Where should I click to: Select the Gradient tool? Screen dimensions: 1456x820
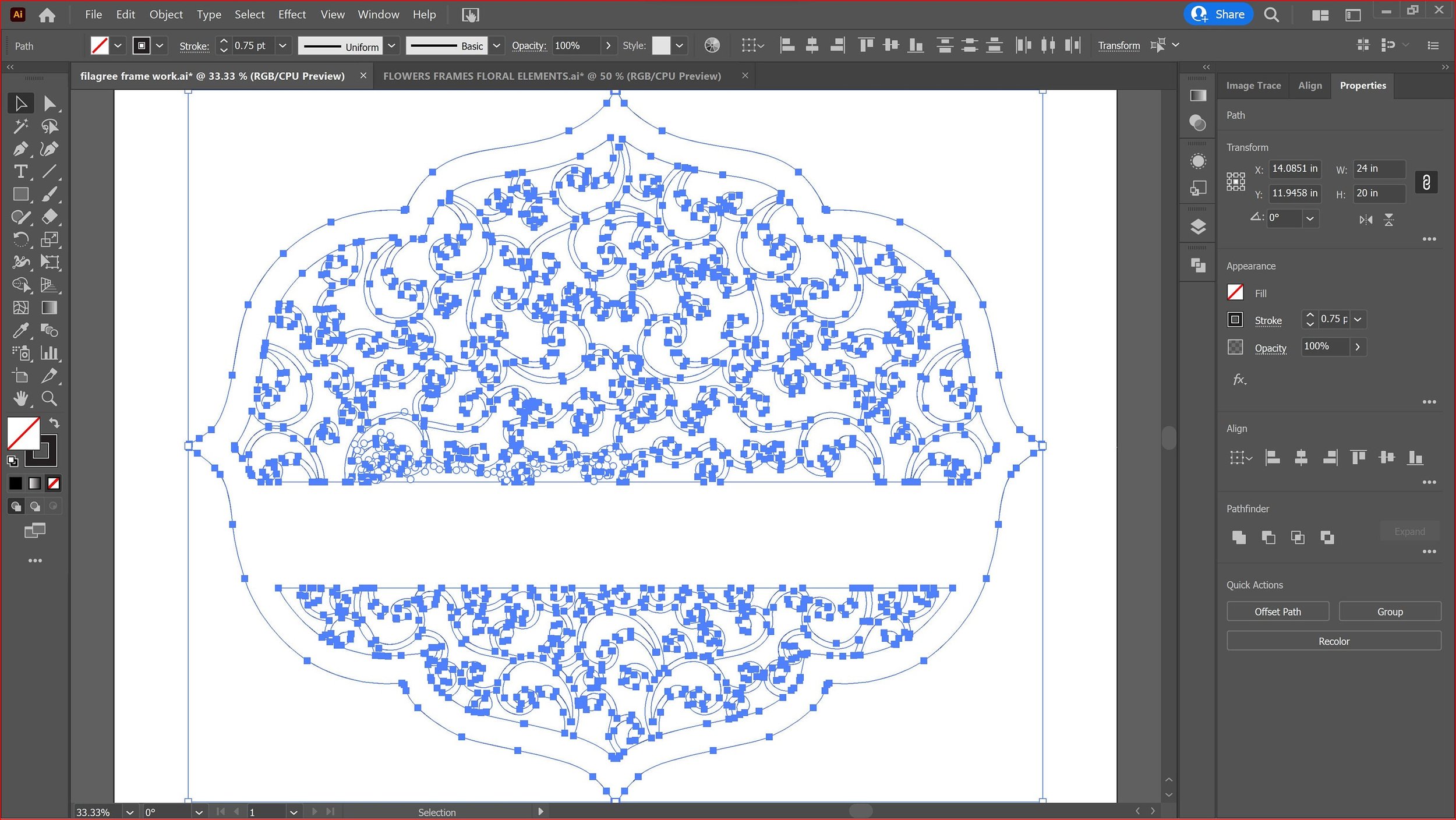point(50,308)
